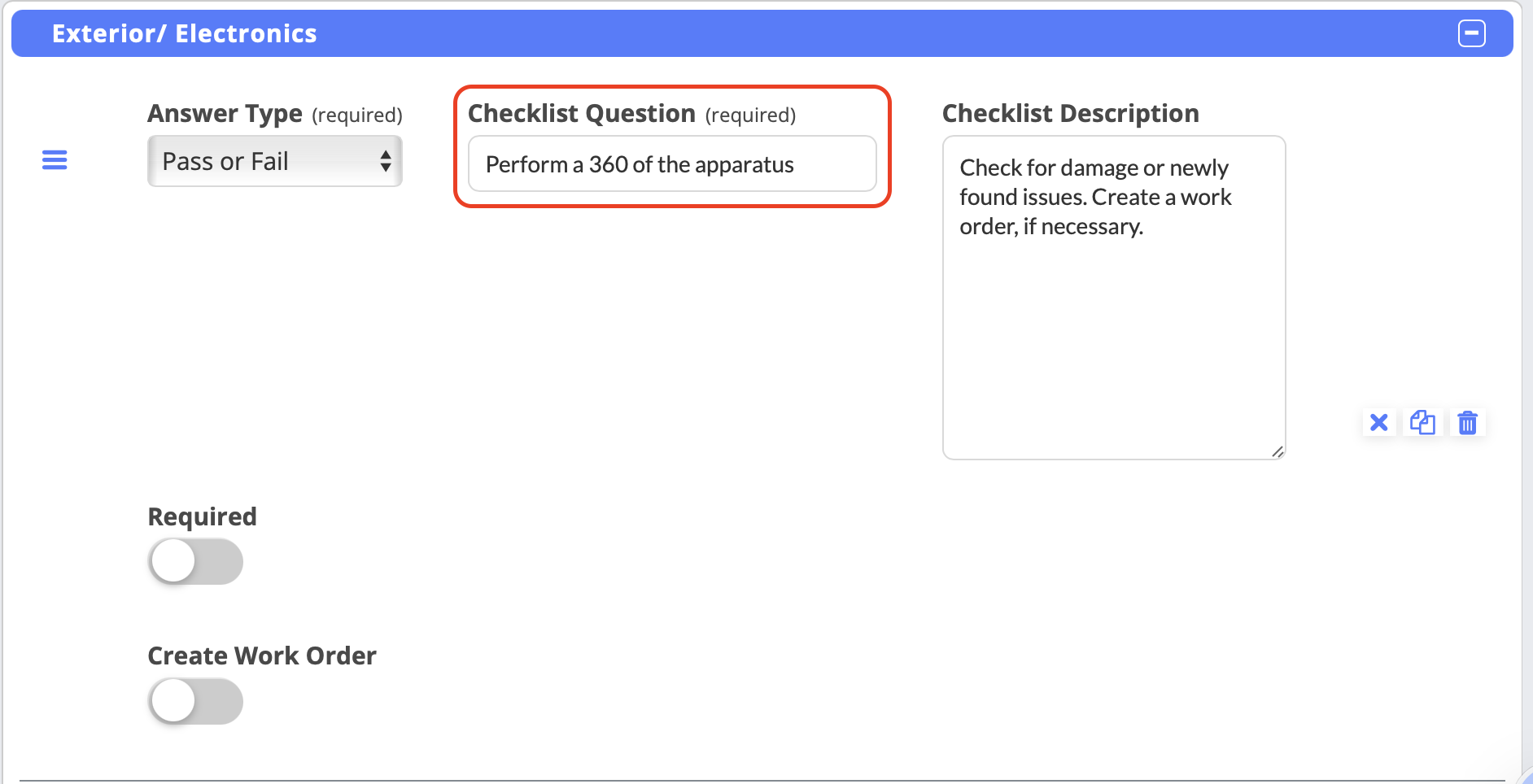The height and width of the screenshot is (784, 1533).
Task: Click the hamburger drag handle icon
Action: coord(55,160)
